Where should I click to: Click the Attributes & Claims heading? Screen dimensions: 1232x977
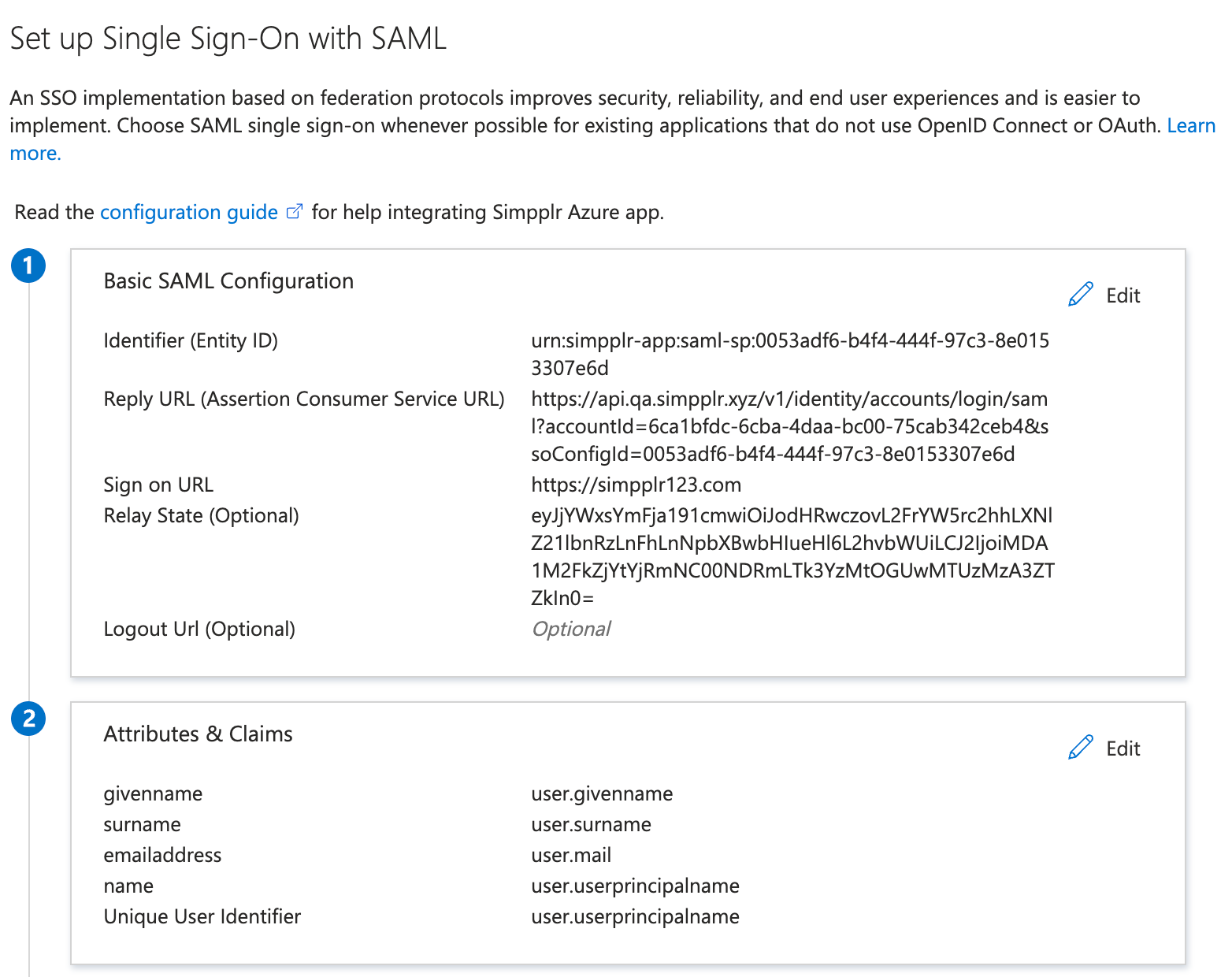tap(198, 734)
